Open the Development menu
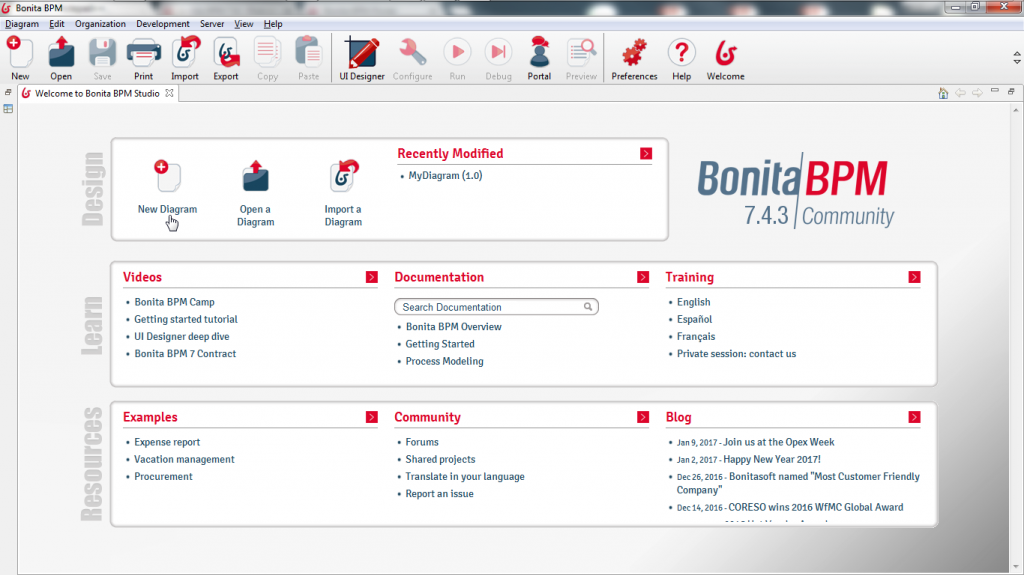This screenshot has height=575, width=1024. click(163, 24)
